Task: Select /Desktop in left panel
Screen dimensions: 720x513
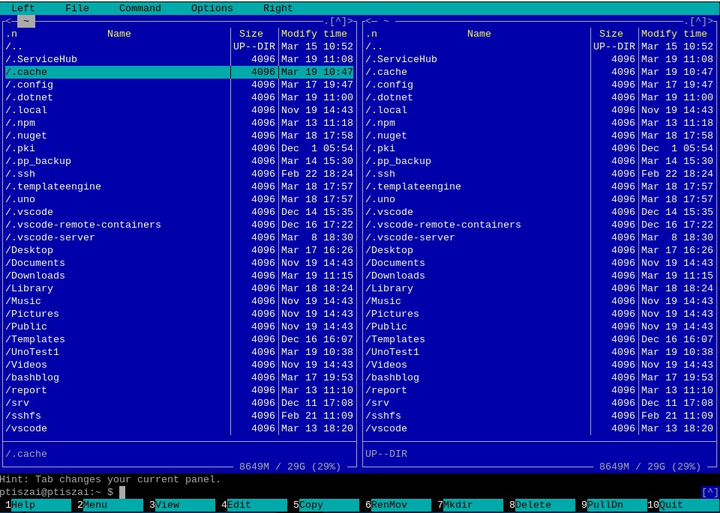Action: [179, 250]
